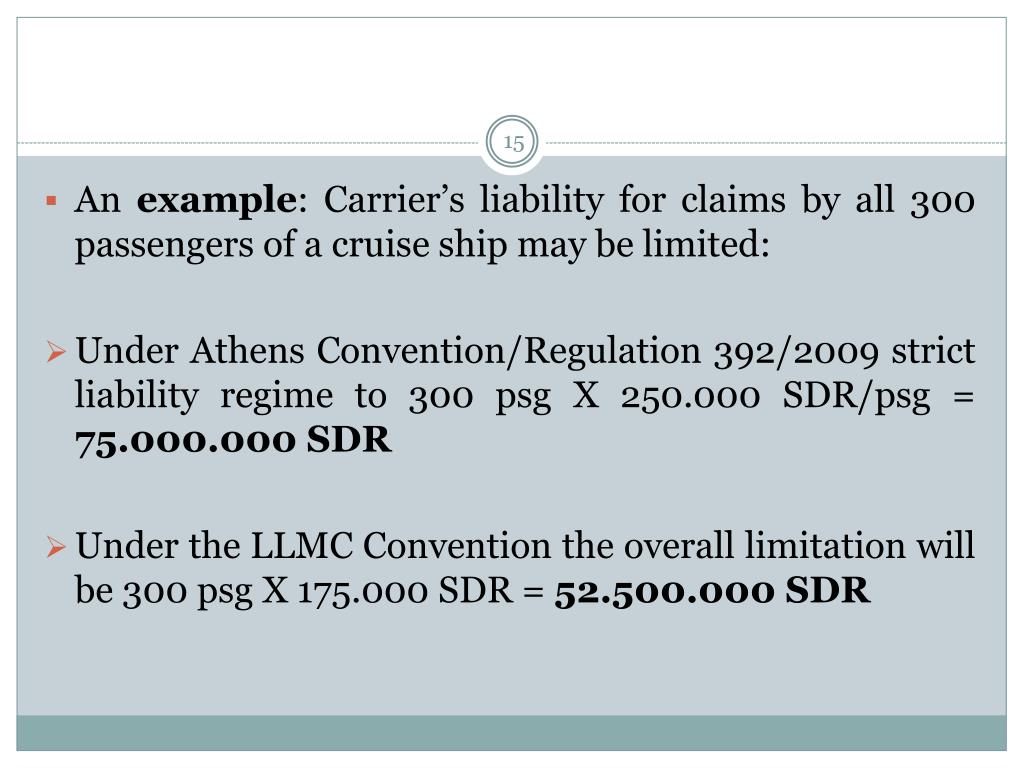Click the bold '75.000.000 SDR' total
The height and width of the screenshot is (768, 1024).
click(x=233, y=440)
